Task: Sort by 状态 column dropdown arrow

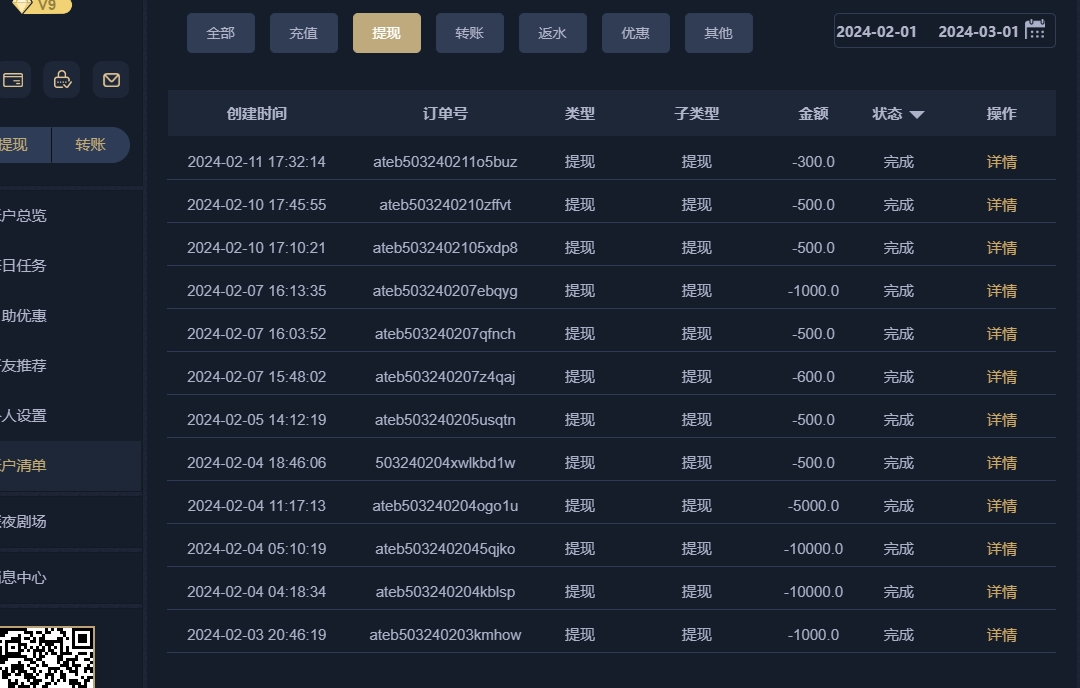Action: tap(916, 115)
